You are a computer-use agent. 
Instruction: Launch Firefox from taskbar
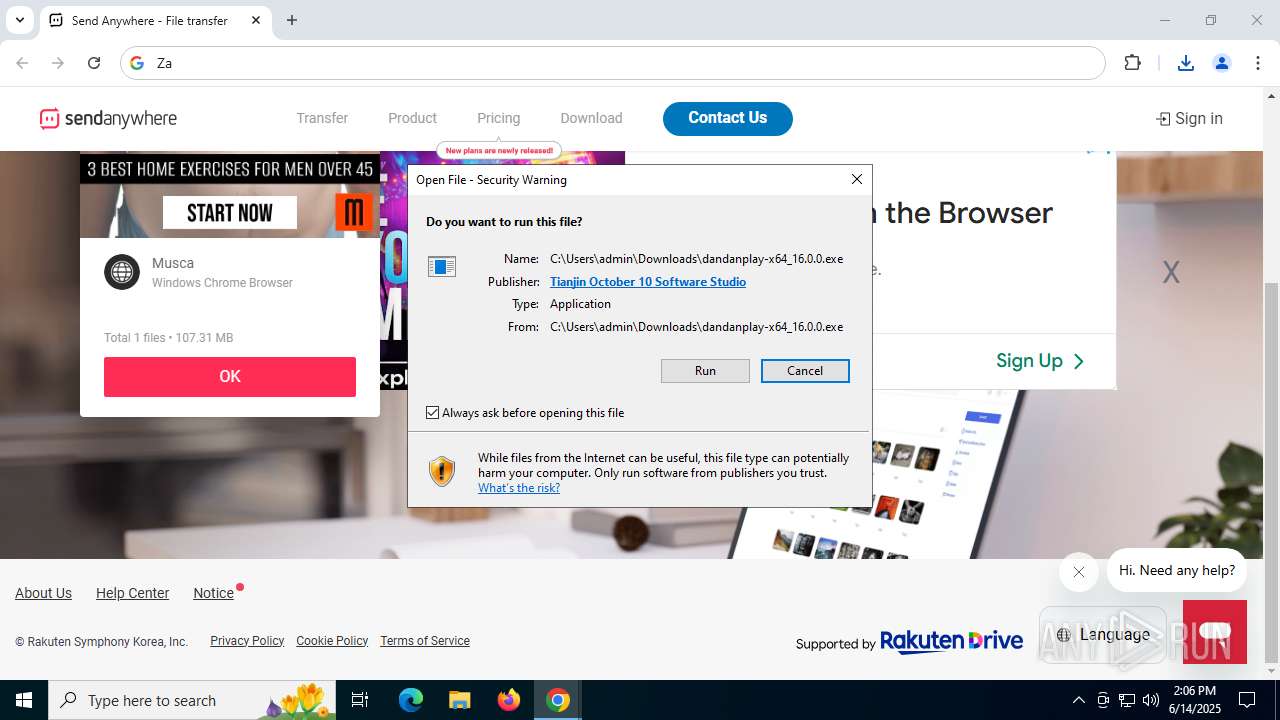coord(509,700)
